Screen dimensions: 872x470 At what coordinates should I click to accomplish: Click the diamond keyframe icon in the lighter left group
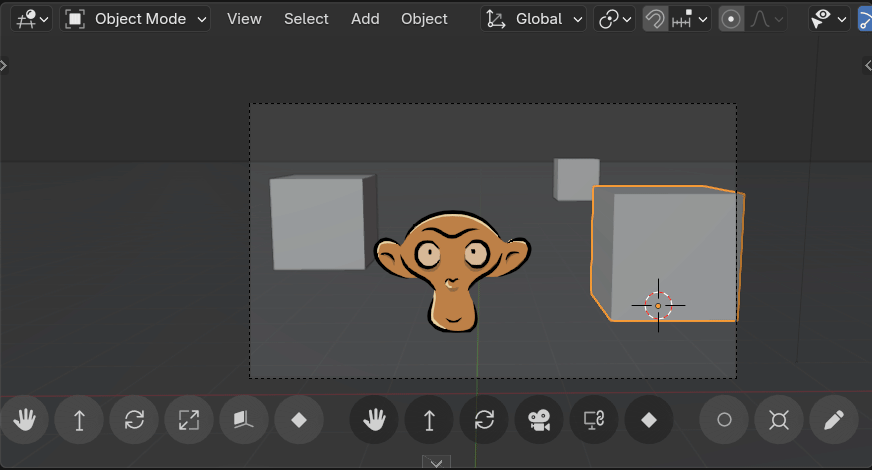pyautogui.click(x=299, y=419)
